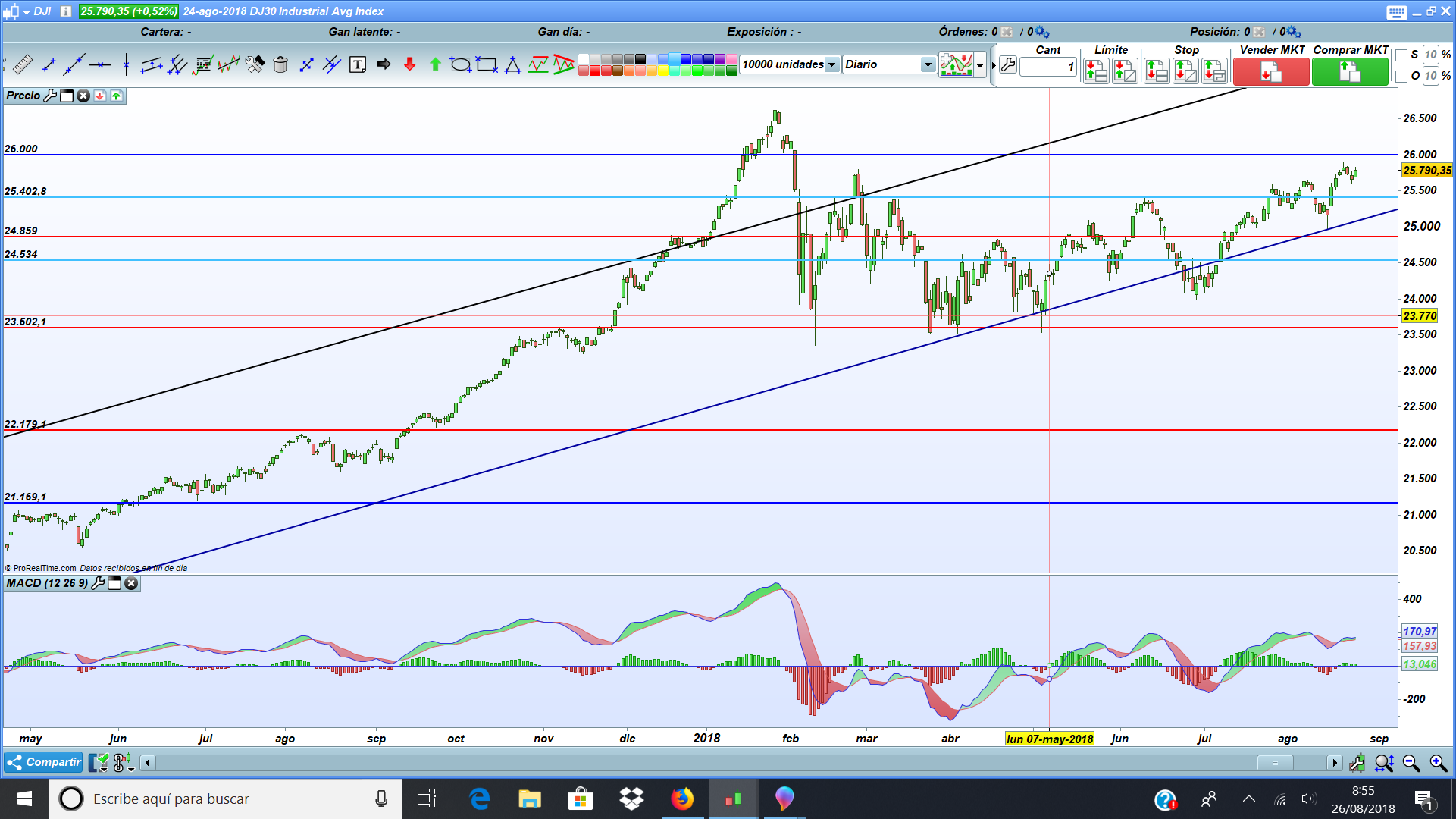
Task: Select the ellipse drawing tool
Action: click(x=460, y=64)
